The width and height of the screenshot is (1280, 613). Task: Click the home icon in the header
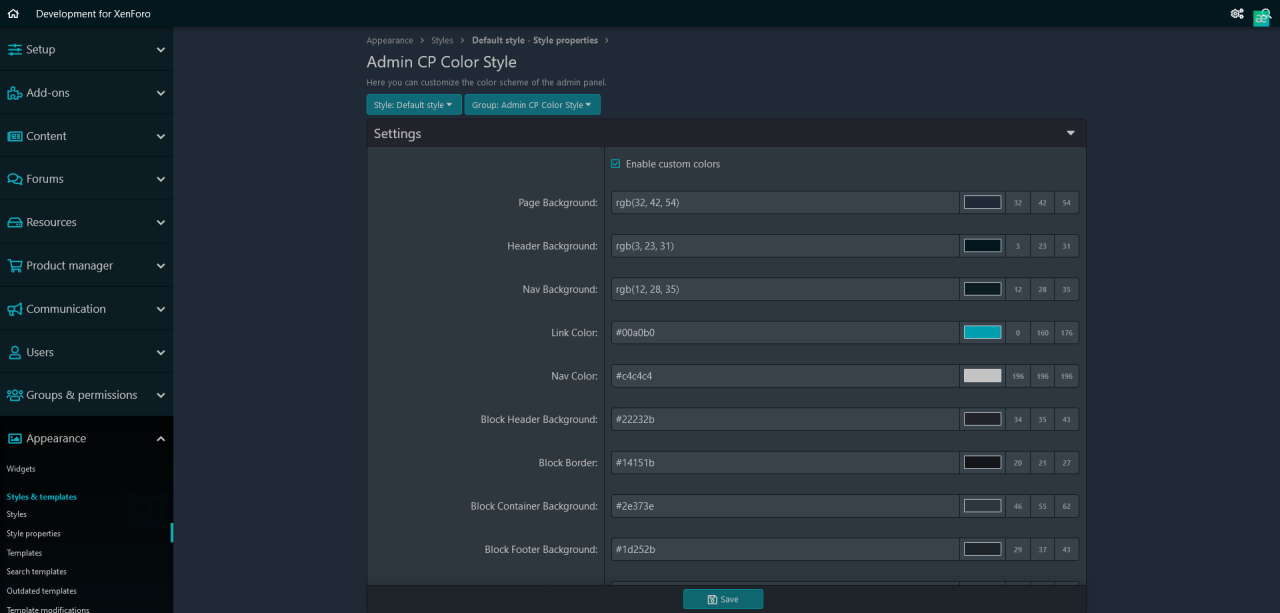(13, 14)
